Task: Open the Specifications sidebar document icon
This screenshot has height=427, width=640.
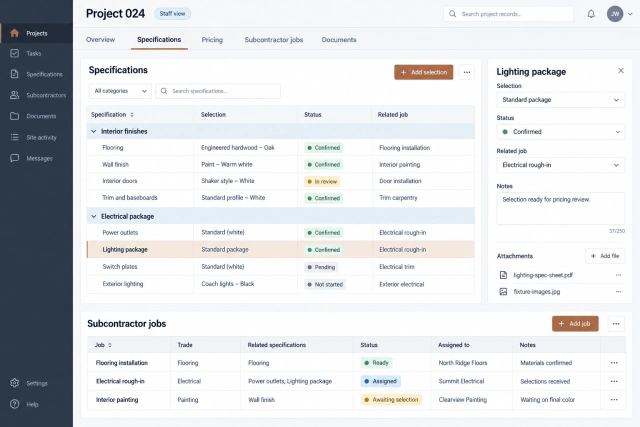Action: (14, 74)
